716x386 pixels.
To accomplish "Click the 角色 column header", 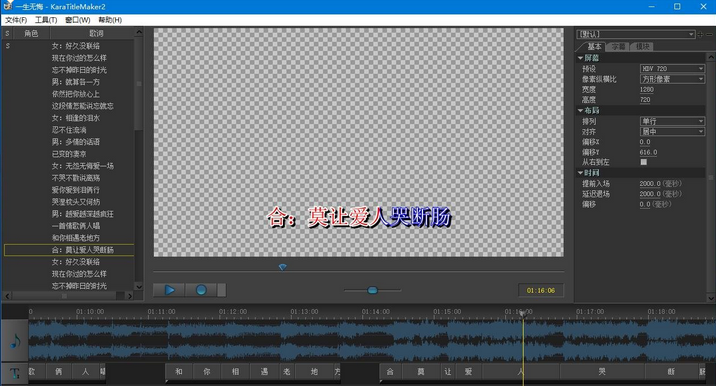I will (x=31, y=33).
